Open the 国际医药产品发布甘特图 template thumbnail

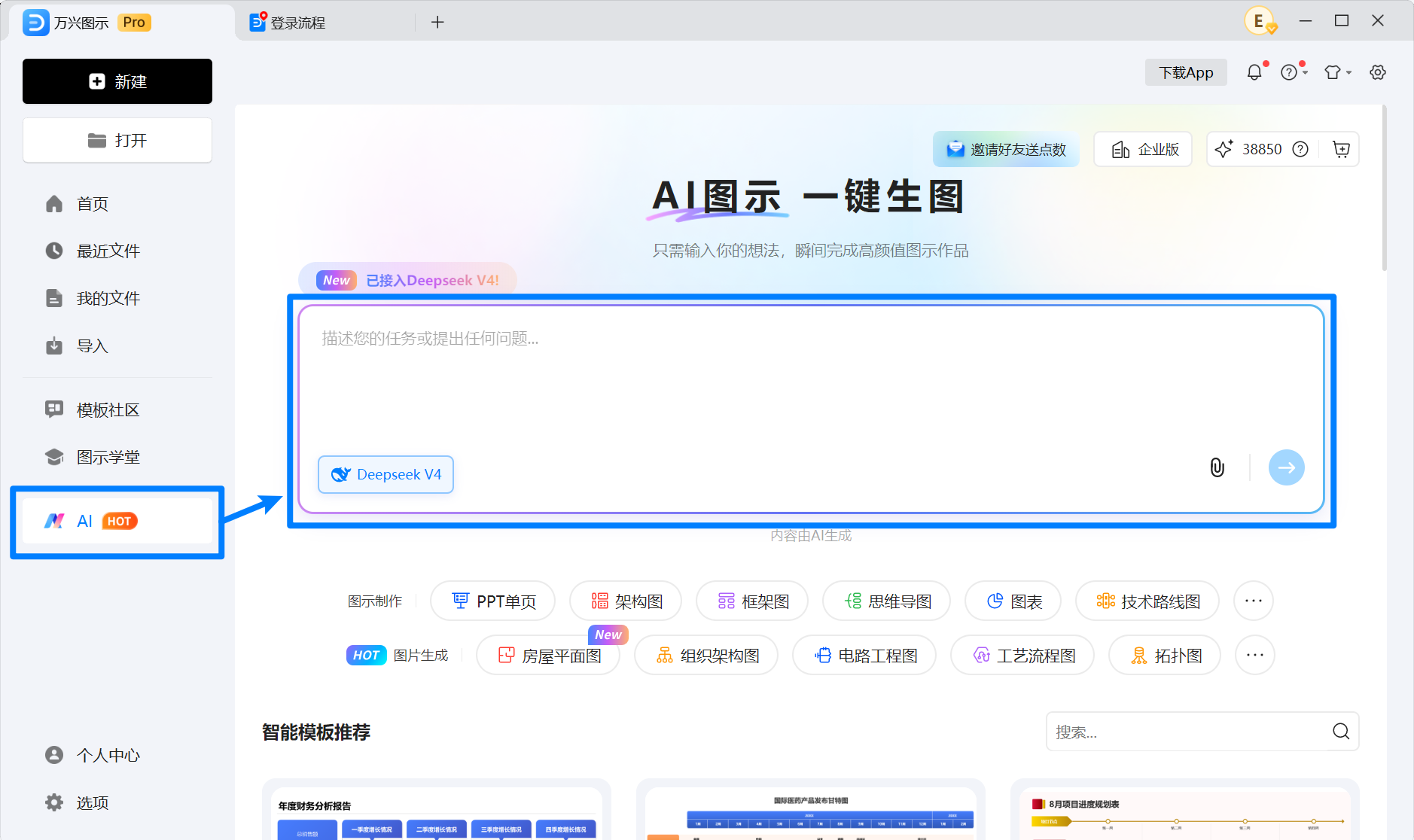click(811, 810)
